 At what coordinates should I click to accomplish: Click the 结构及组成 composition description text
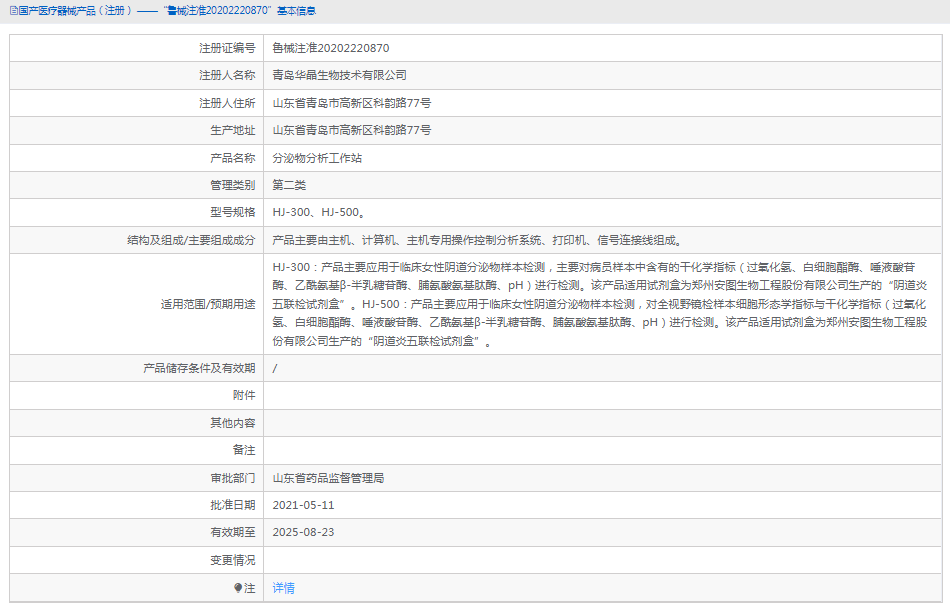(x=477, y=240)
